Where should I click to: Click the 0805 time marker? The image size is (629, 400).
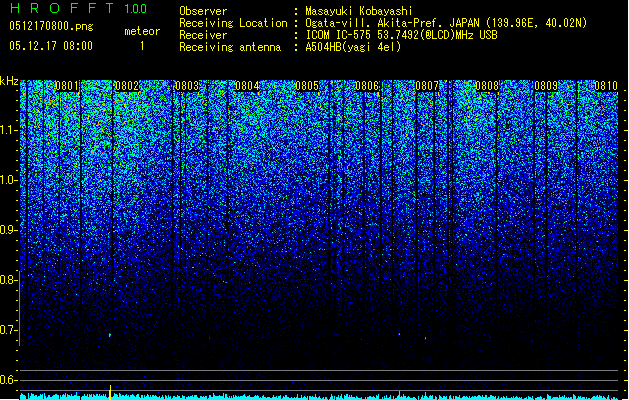coord(307,86)
